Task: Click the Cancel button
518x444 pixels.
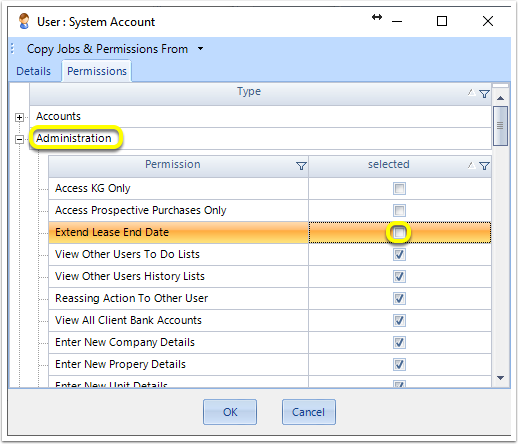Action: 308,412
